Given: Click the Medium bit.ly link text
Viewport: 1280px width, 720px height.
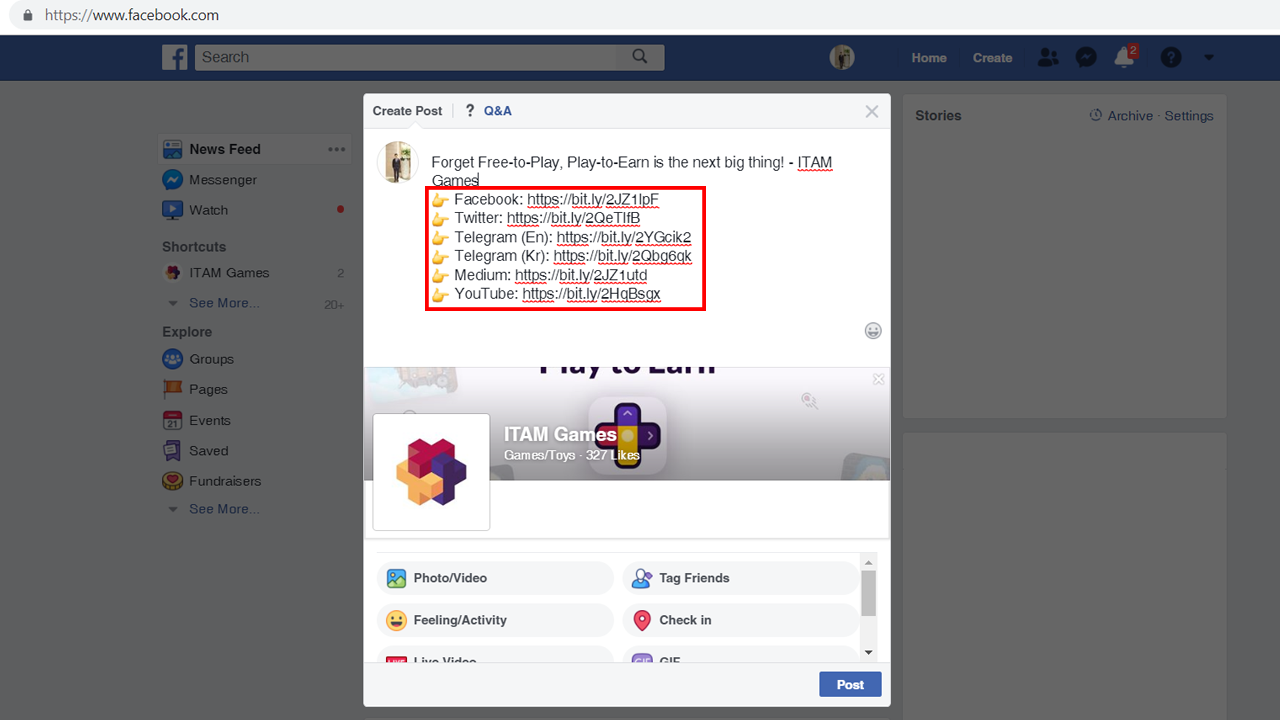Looking at the screenshot, I should (x=581, y=275).
